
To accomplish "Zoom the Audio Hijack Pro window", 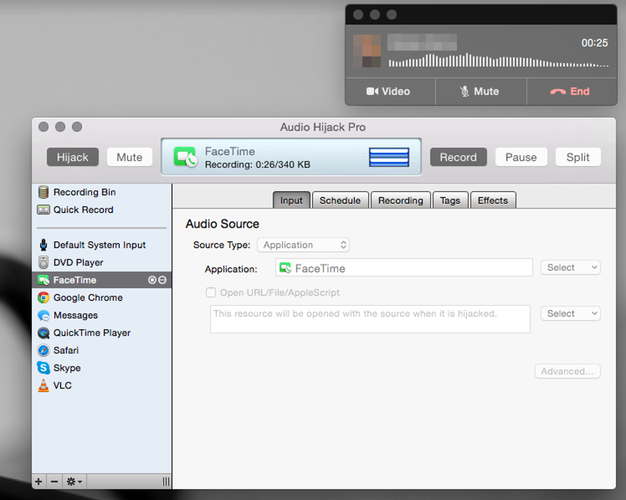I will coord(77,127).
